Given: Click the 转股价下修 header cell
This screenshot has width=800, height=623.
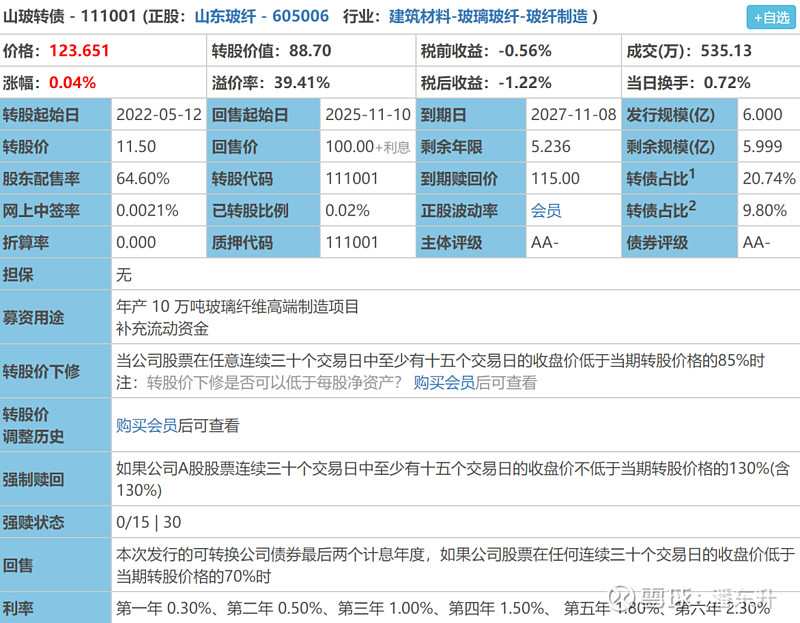Looking at the screenshot, I should [x=56, y=371].
